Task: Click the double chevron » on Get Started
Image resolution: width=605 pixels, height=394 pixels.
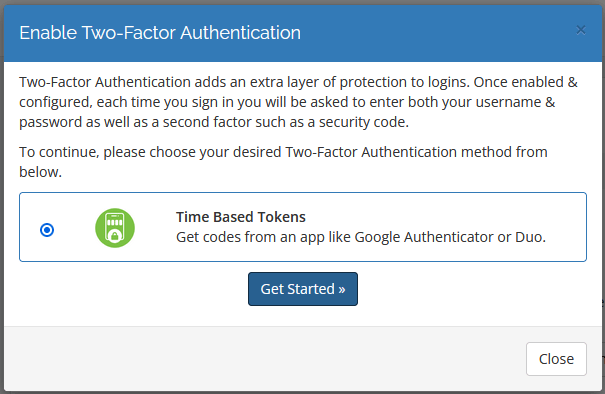Action: coord(341,289)
